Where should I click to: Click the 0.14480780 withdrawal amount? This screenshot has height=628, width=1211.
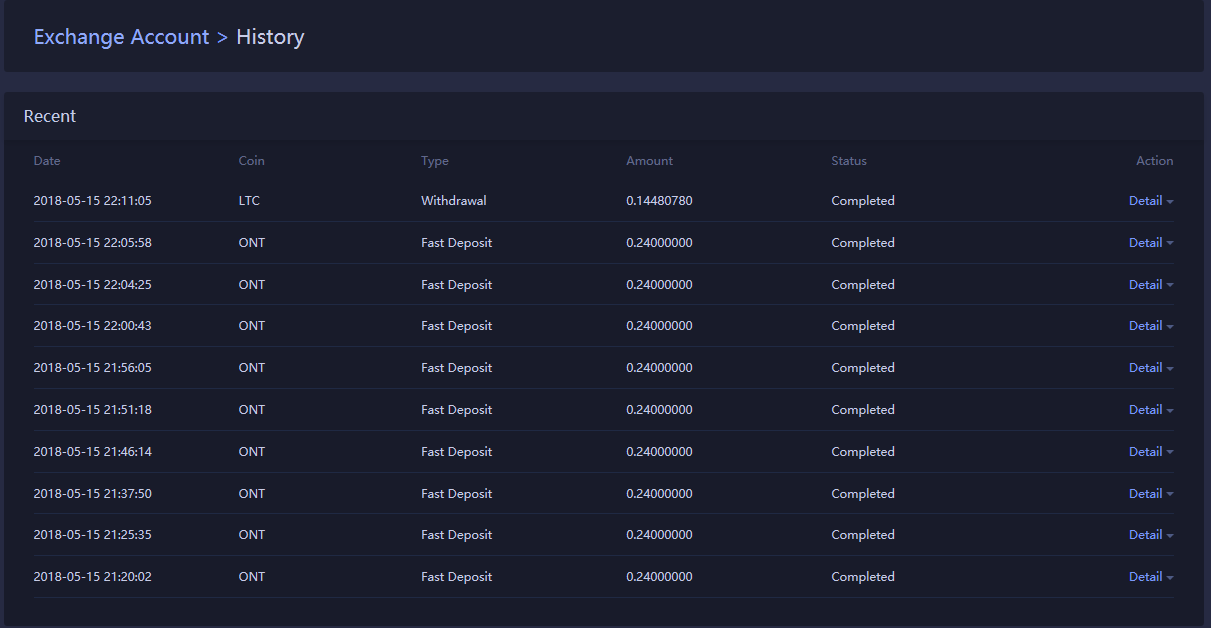point(659,201)
